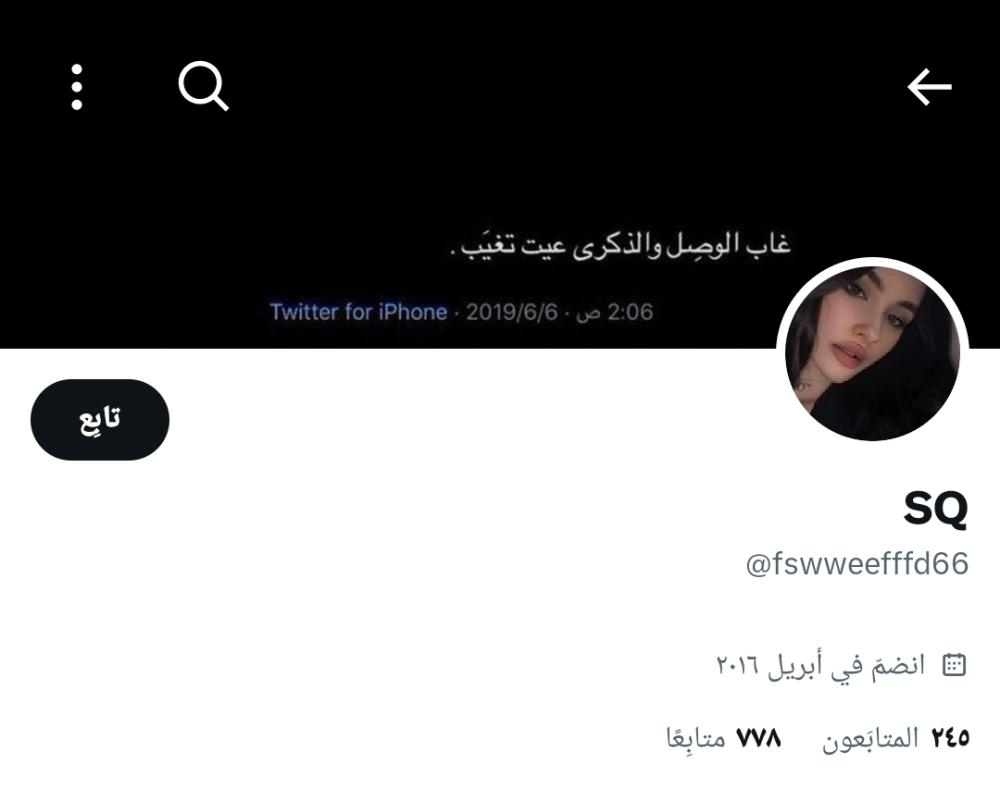Open the ٧٧٨ following count
Screen dimensions: 1000x788
click(759, 738)
